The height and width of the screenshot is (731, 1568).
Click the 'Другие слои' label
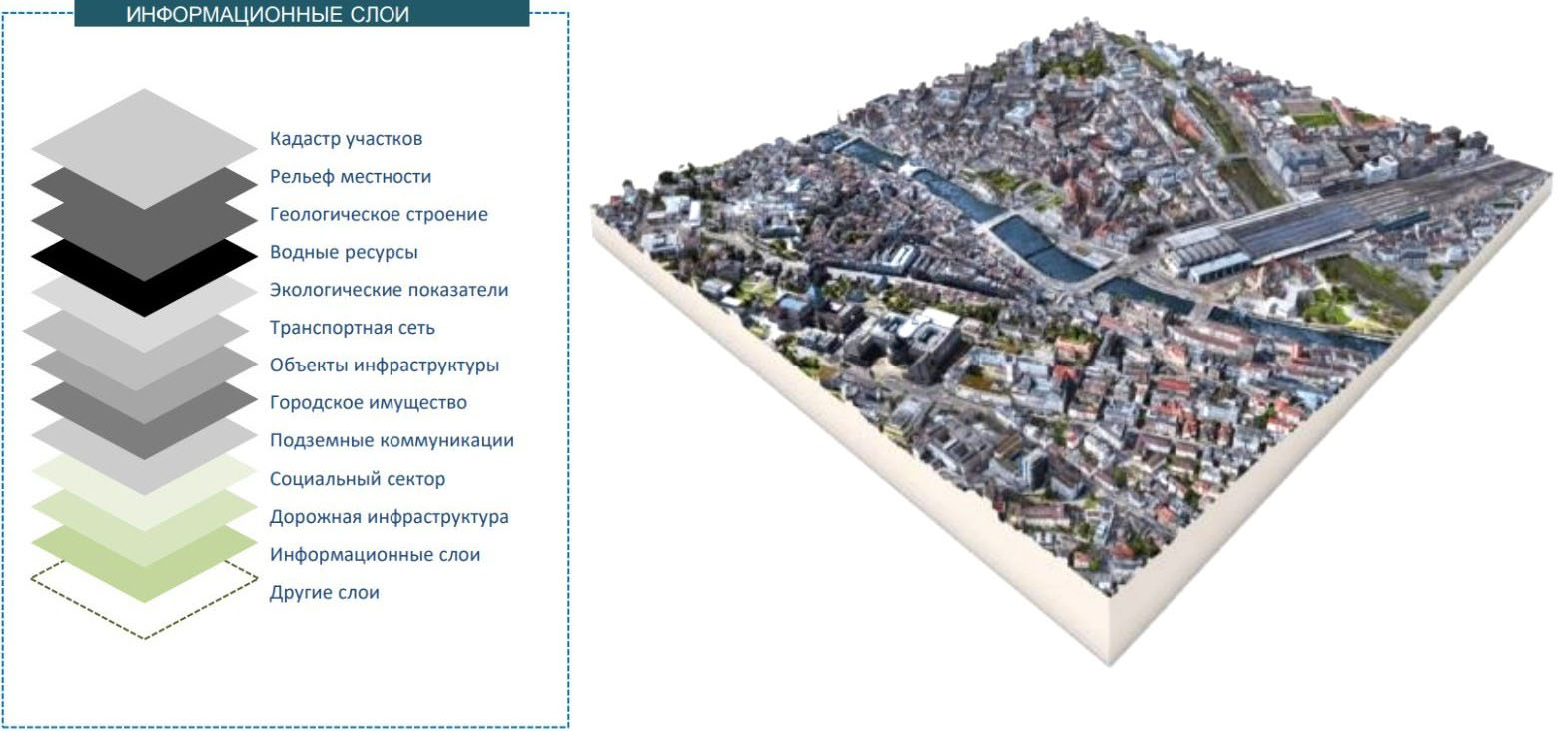tap(324, 593)
